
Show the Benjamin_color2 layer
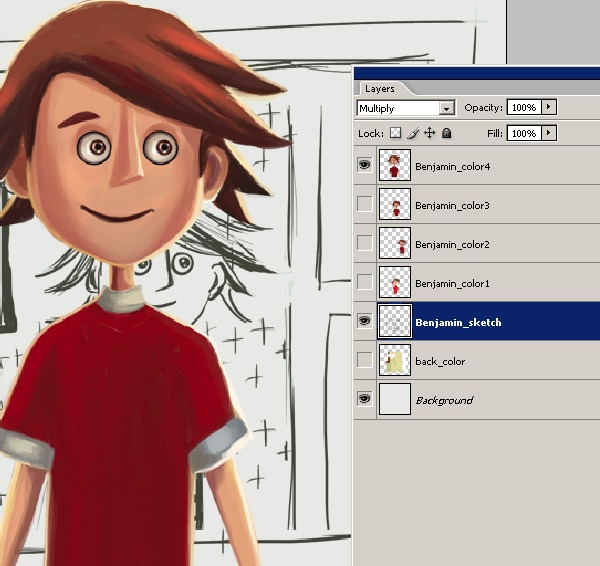[364, 243]
